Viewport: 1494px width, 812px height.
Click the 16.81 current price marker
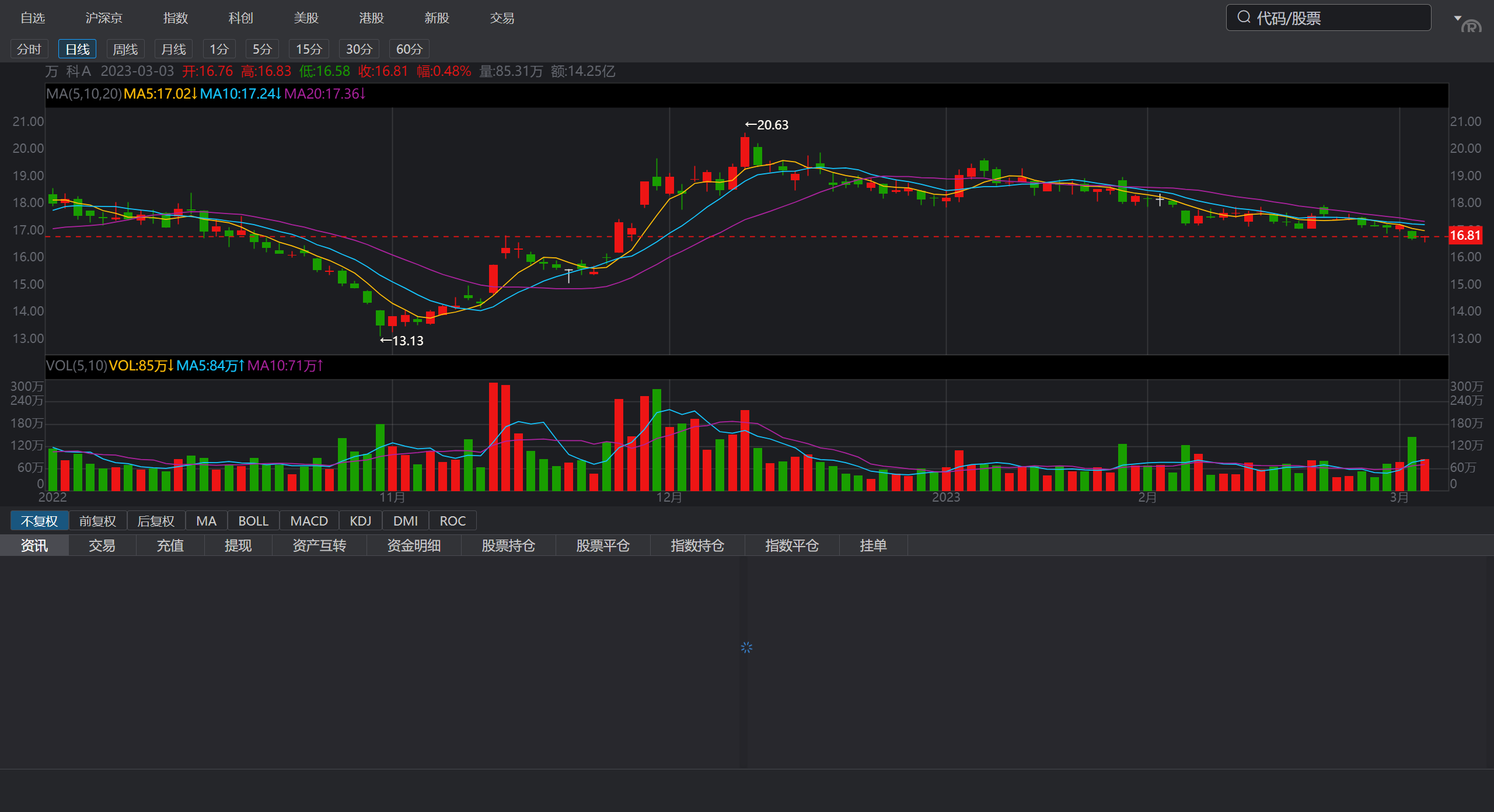click(1465, 236)
